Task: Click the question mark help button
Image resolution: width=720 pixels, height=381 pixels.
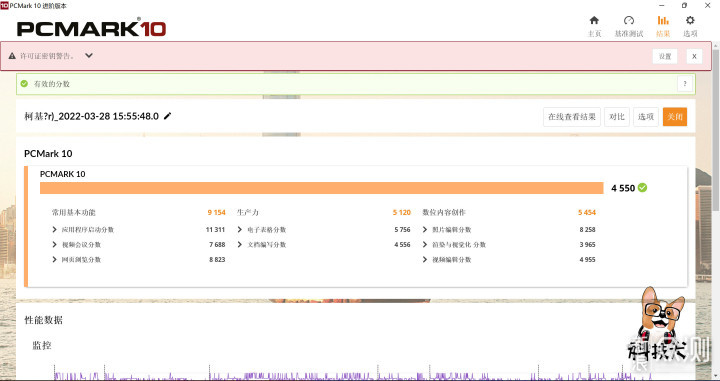Action: click(685, 84)
